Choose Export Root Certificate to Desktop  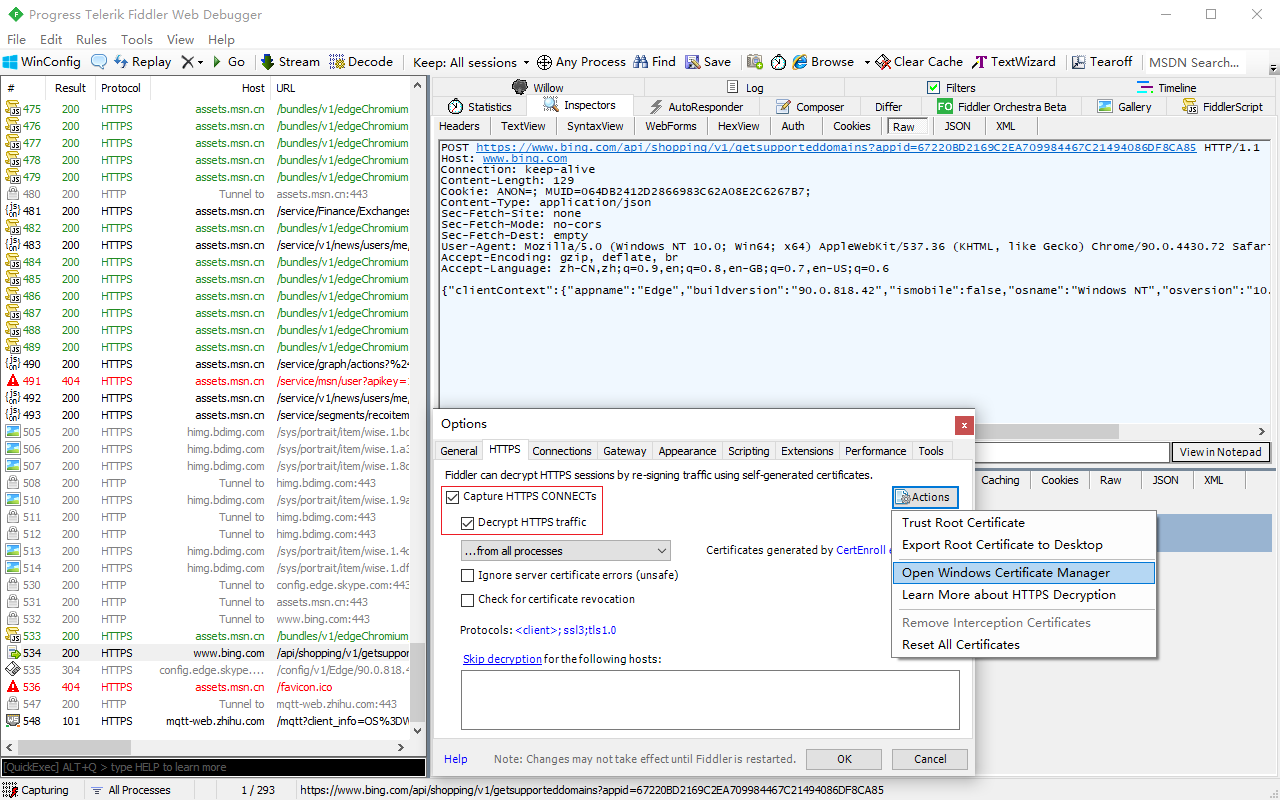pos(1023,545)
